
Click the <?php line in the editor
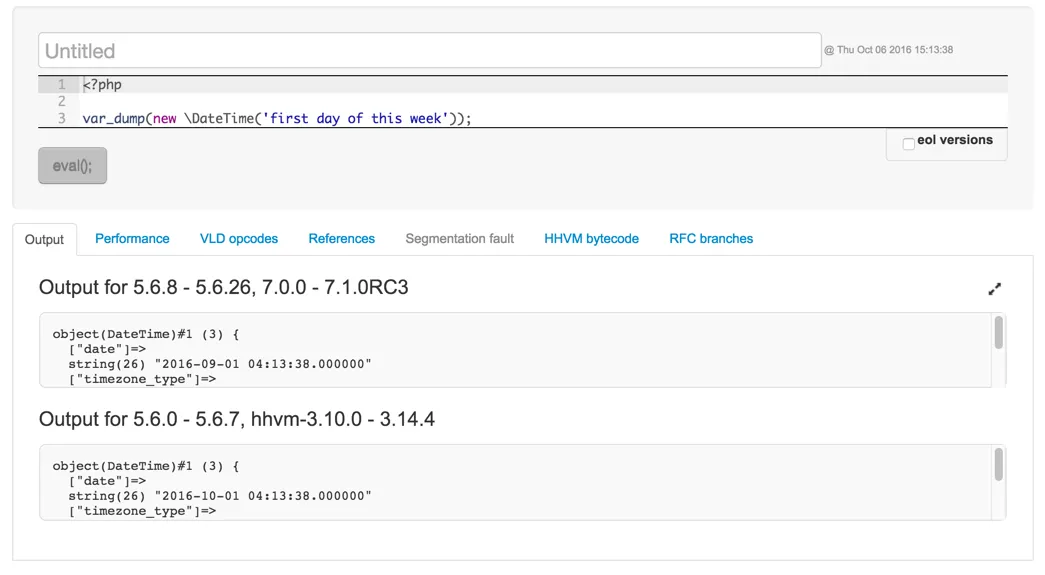pos(103,84)
